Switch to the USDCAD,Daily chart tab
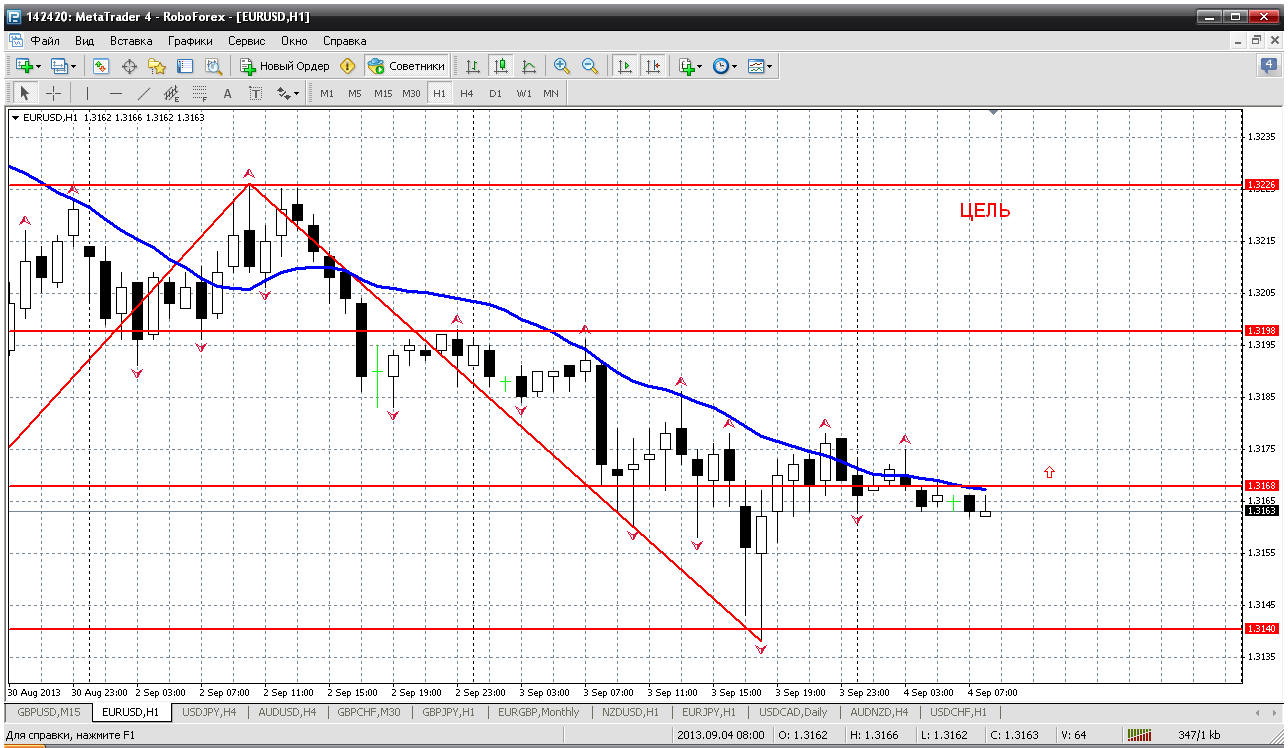This screenshot has width=1288, height=748. [793, 712]
